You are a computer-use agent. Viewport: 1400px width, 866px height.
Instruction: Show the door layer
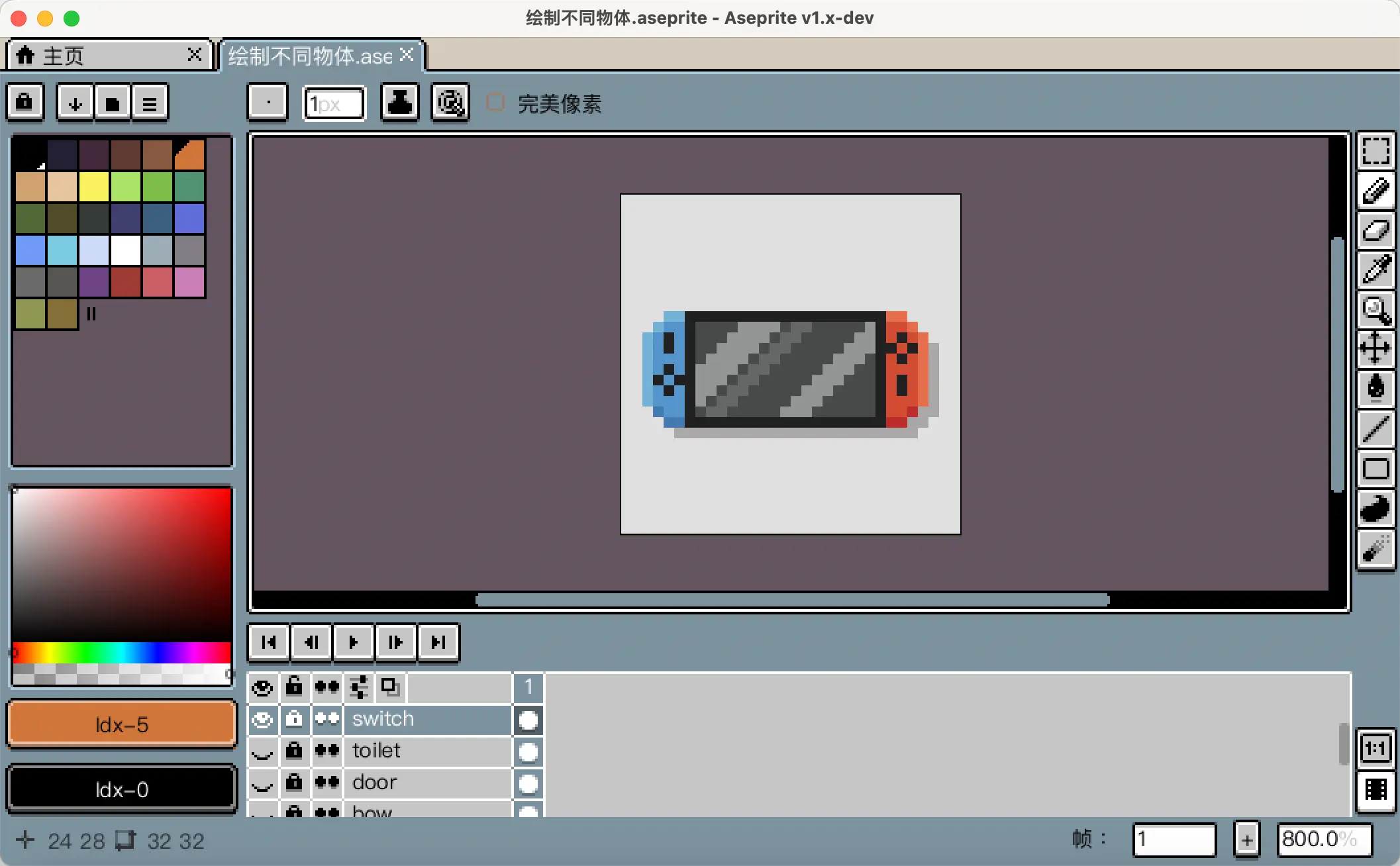[263, 783]
